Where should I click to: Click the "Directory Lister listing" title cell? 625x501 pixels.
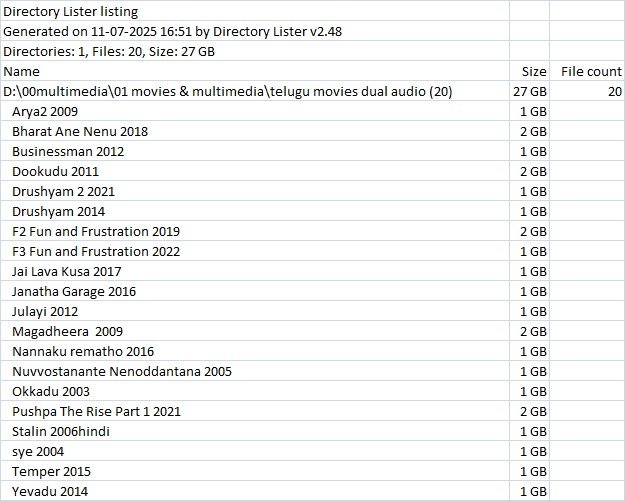[x=71, y=12]
